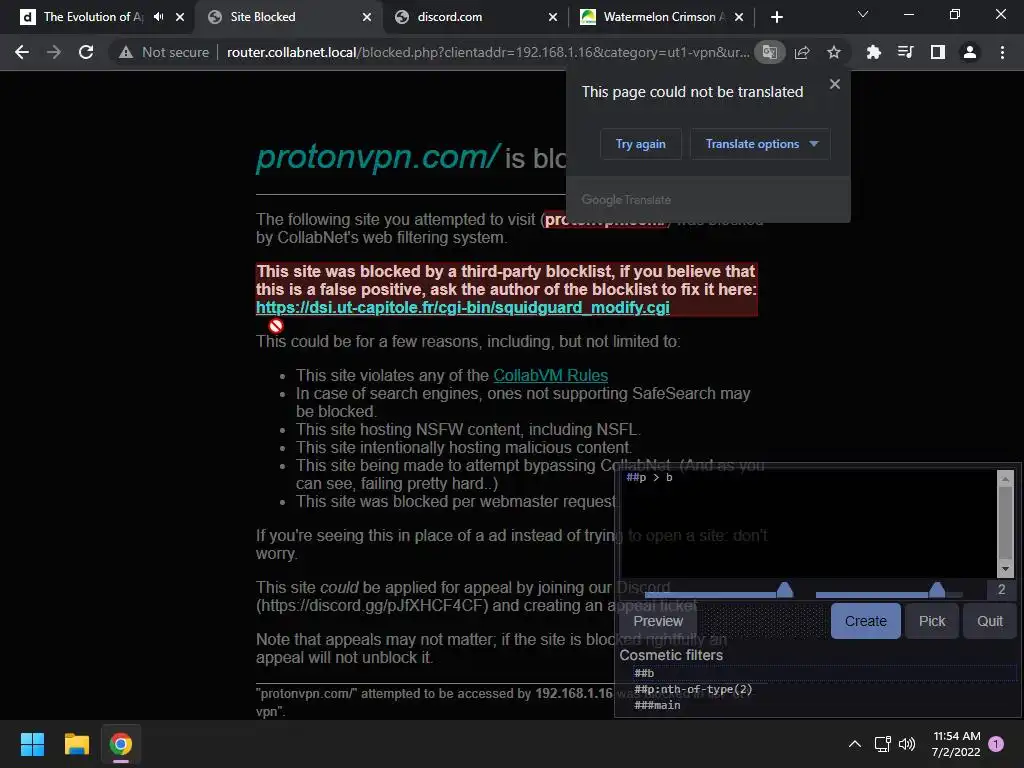The image size is (1024, 768).
Task: Go back with the browser back arrow
Action: click(22, 52)
